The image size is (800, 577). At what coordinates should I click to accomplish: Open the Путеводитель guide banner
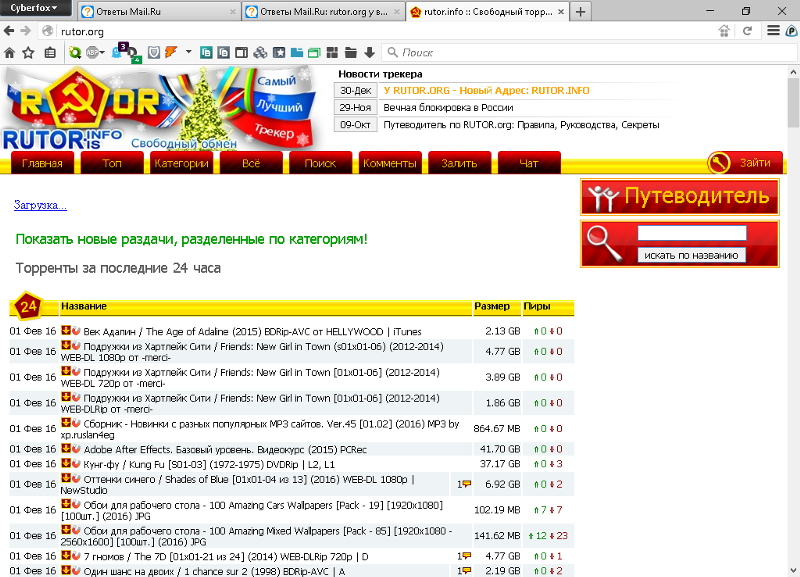(x=680, y=197)
